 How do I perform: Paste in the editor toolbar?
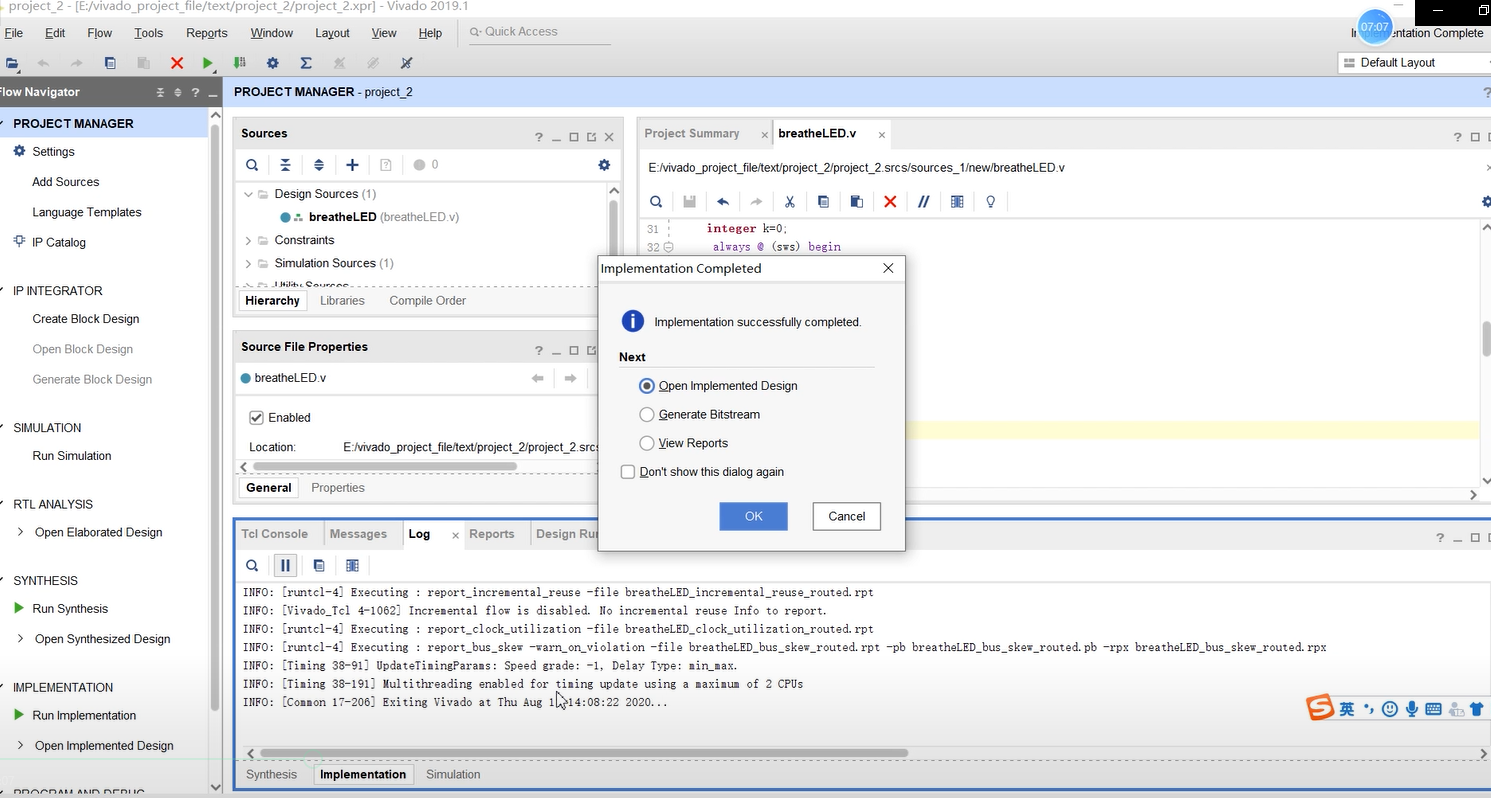pos(856,202)
